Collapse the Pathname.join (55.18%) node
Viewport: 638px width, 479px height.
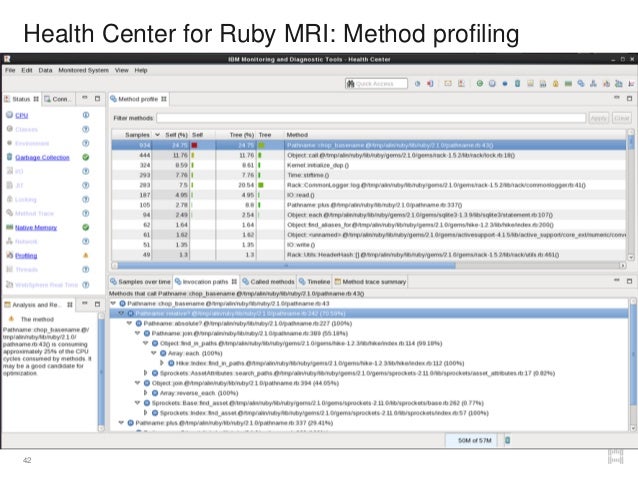click(138, 333)
